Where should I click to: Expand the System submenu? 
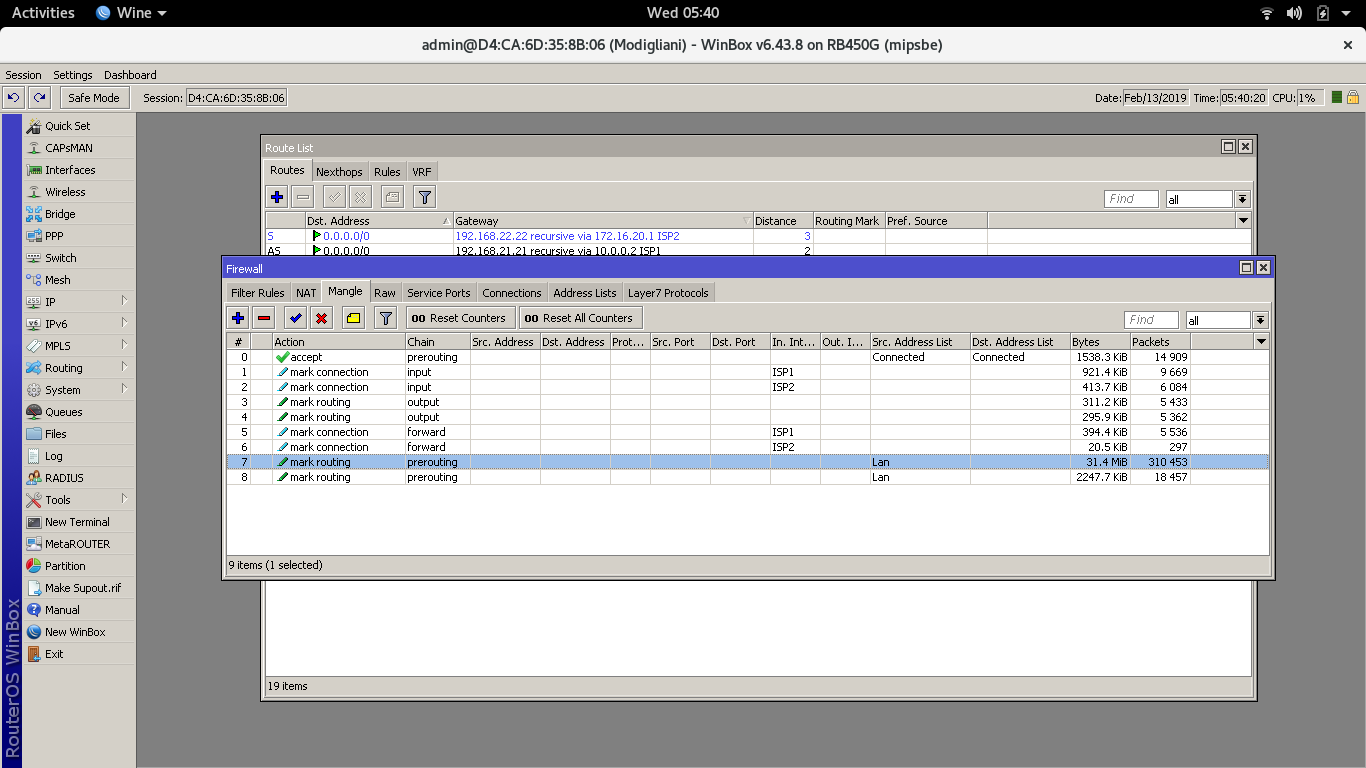click(x=79, y=390)
